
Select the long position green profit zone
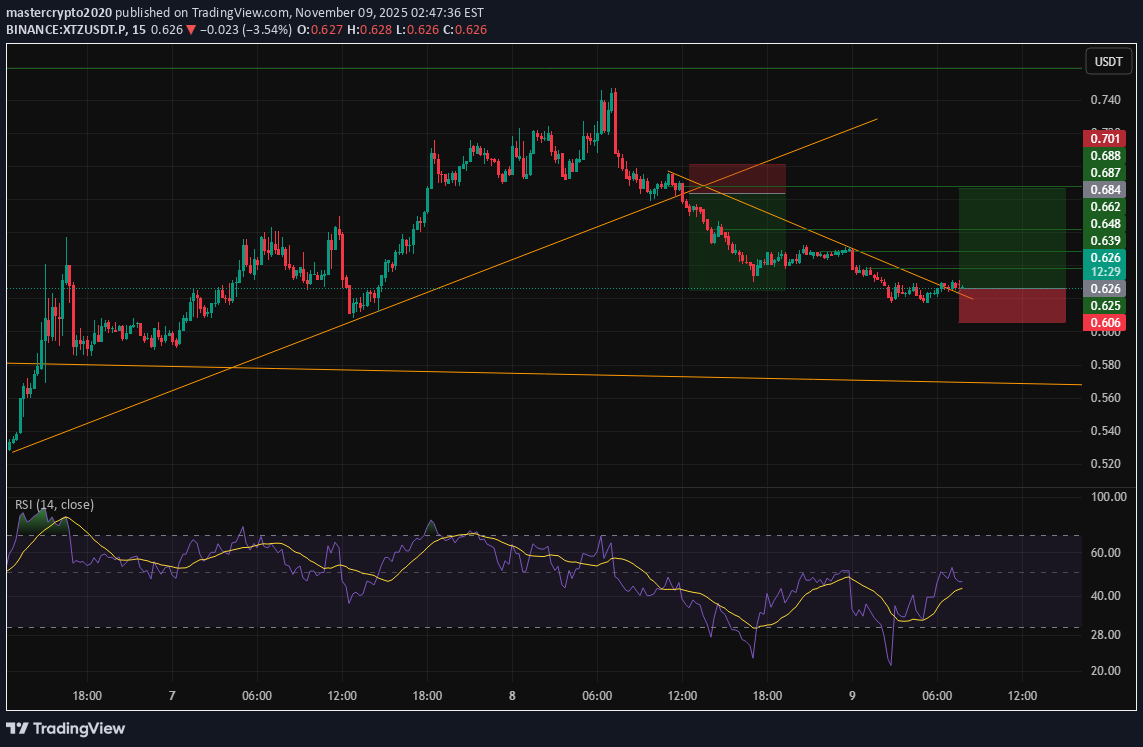(x=1011, y=237)
